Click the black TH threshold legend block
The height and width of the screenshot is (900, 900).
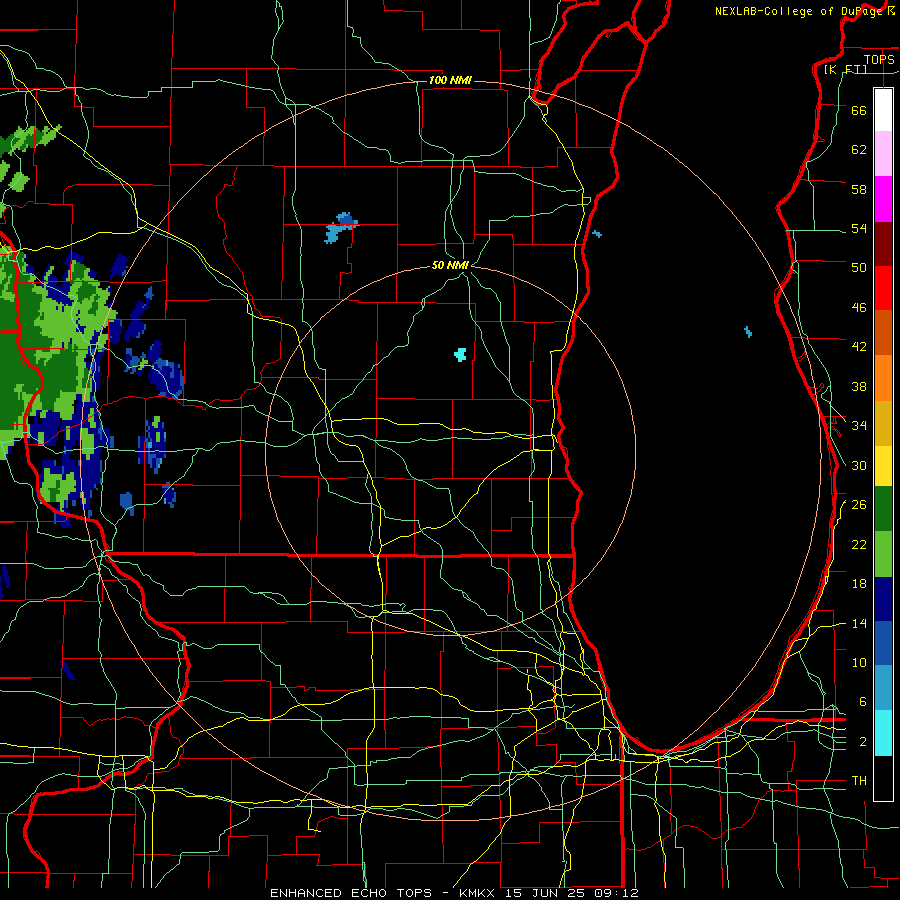pyautogui.click(x=883, y=778)
